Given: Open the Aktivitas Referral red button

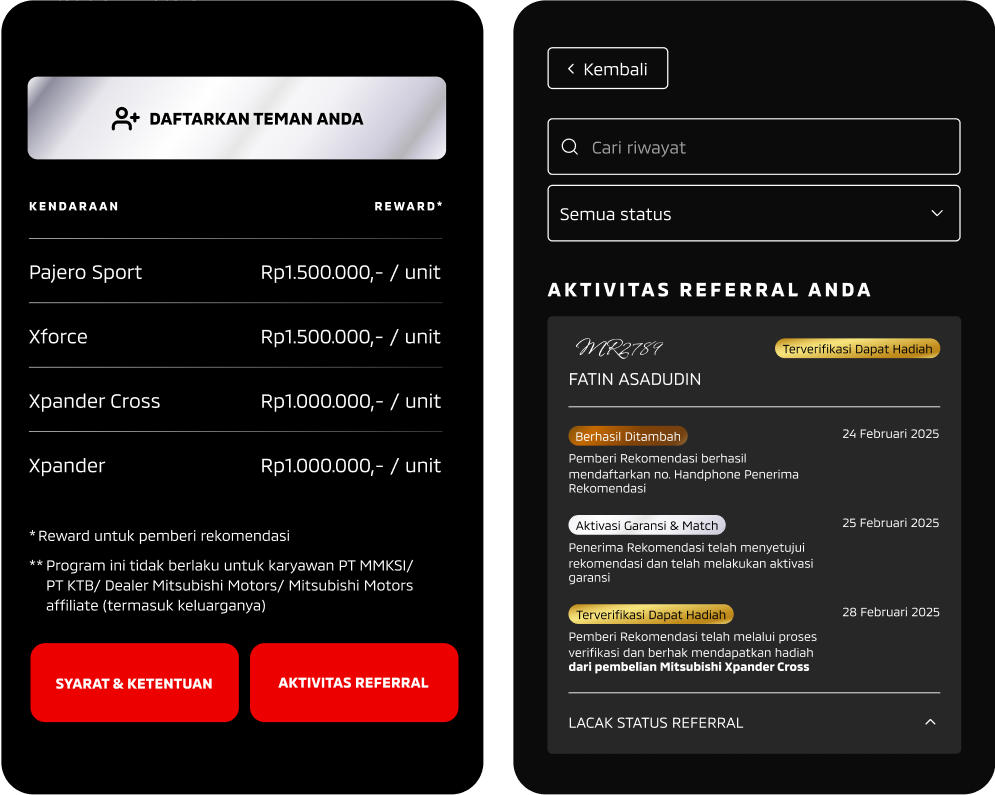Looking at the screenshot, I should [353, 683].
